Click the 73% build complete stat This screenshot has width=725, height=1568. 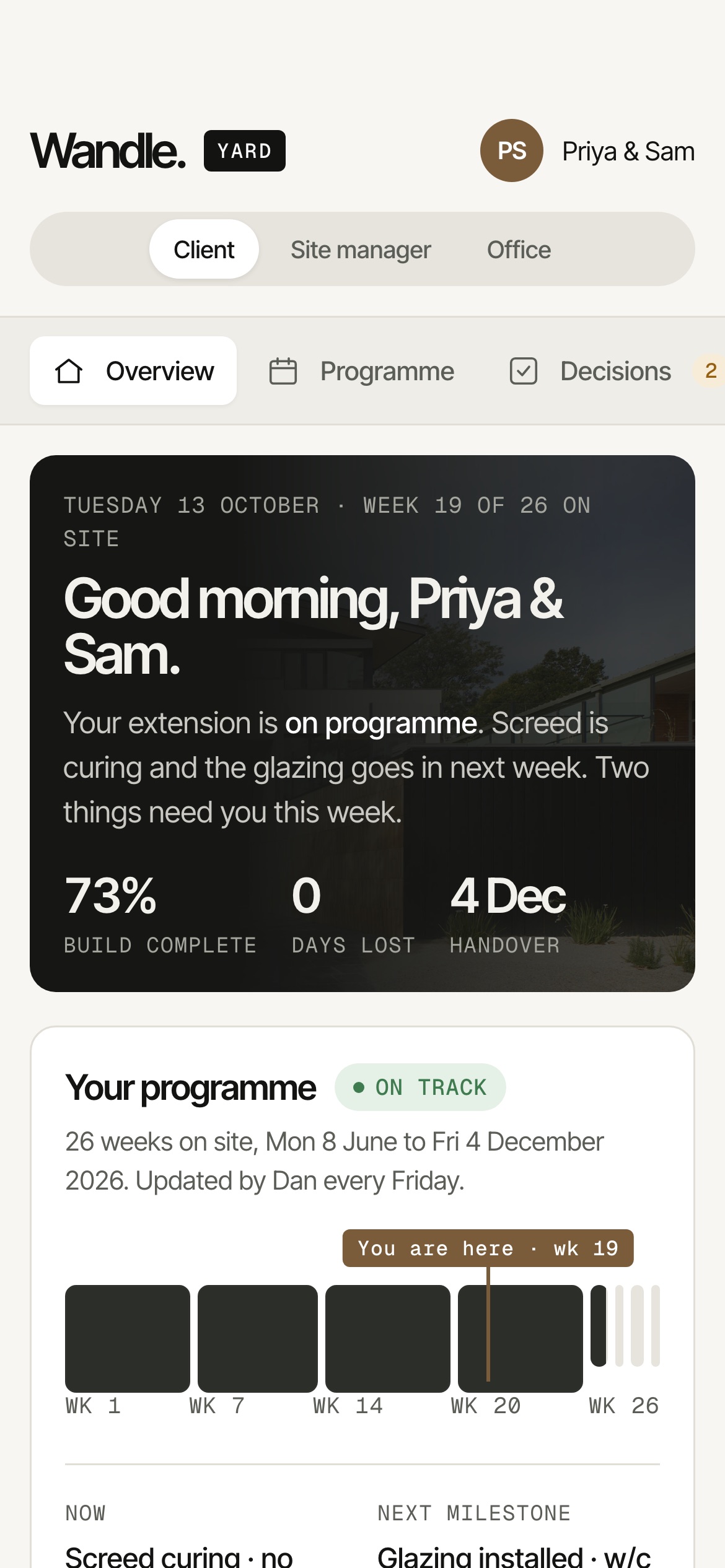[x=160, y=914]
